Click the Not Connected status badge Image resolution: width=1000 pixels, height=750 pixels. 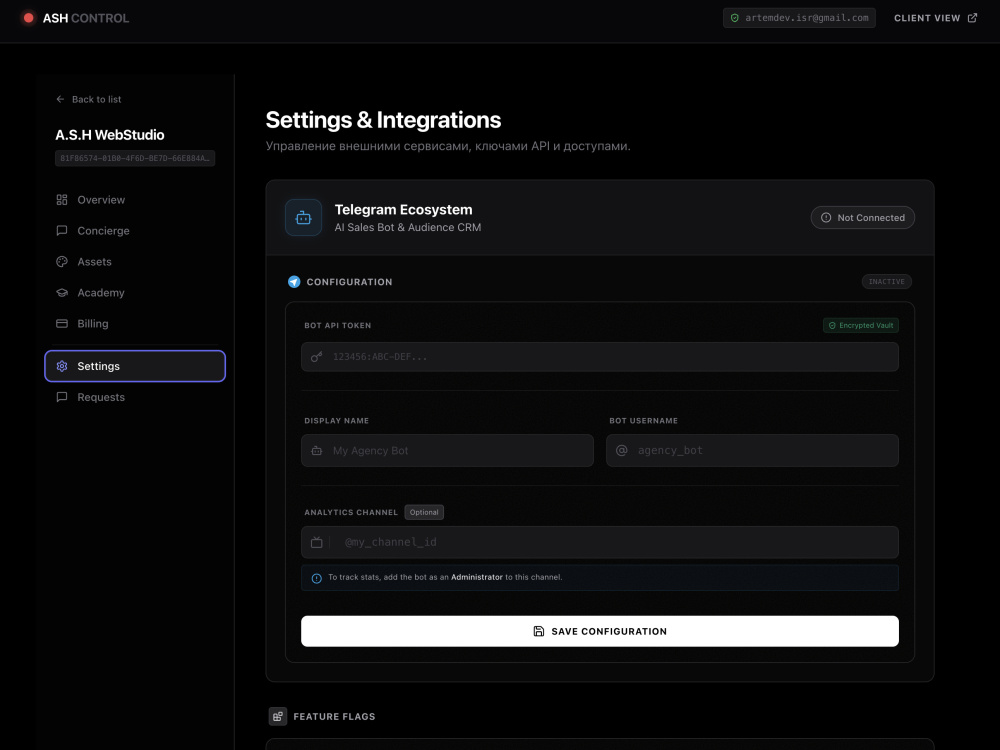tap(863, 217)
